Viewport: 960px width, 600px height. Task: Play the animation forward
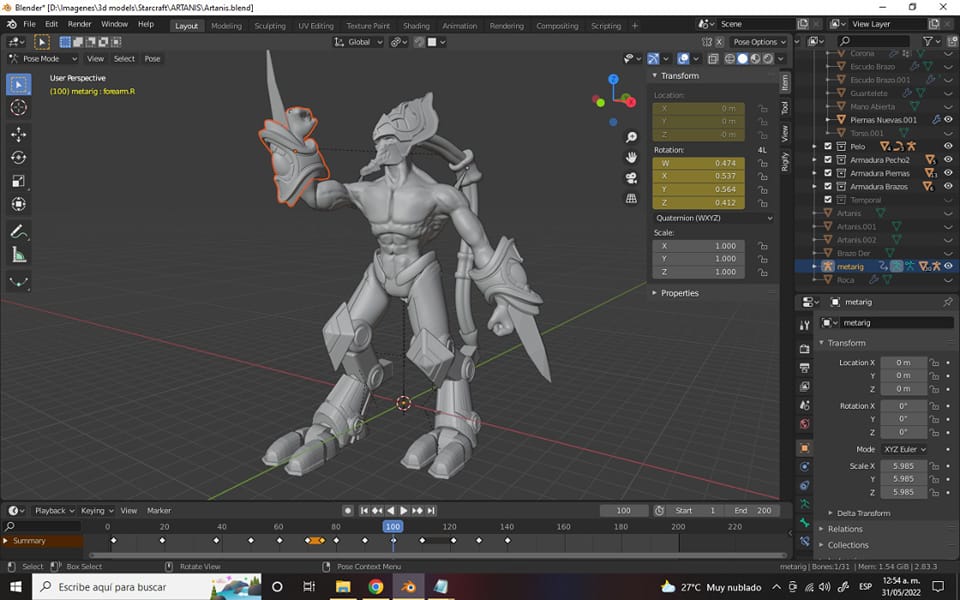[404, 511]
